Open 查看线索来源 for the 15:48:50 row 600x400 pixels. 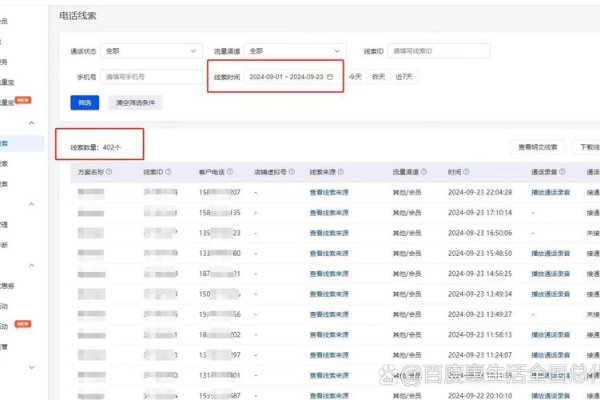click(329, 253)
